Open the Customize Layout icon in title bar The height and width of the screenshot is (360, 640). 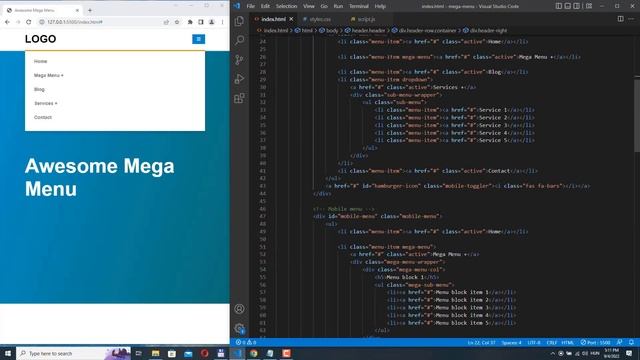[589, 6]
